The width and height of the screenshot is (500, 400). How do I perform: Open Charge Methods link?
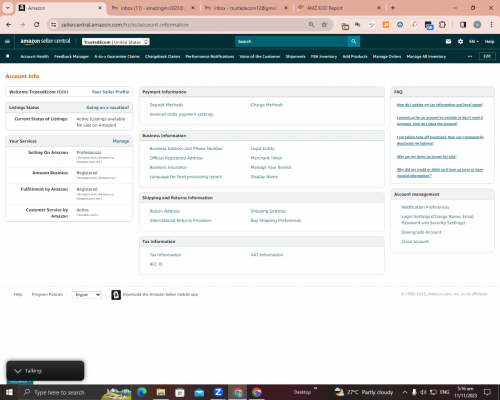[267, 105]
